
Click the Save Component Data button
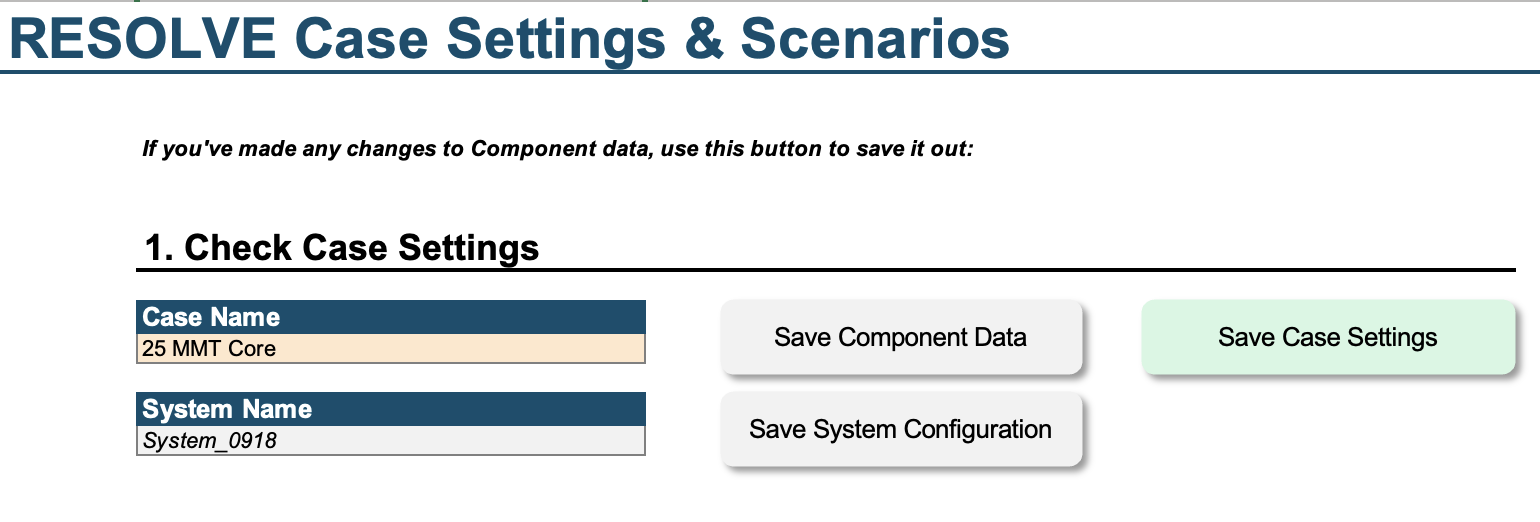[901, 337]
